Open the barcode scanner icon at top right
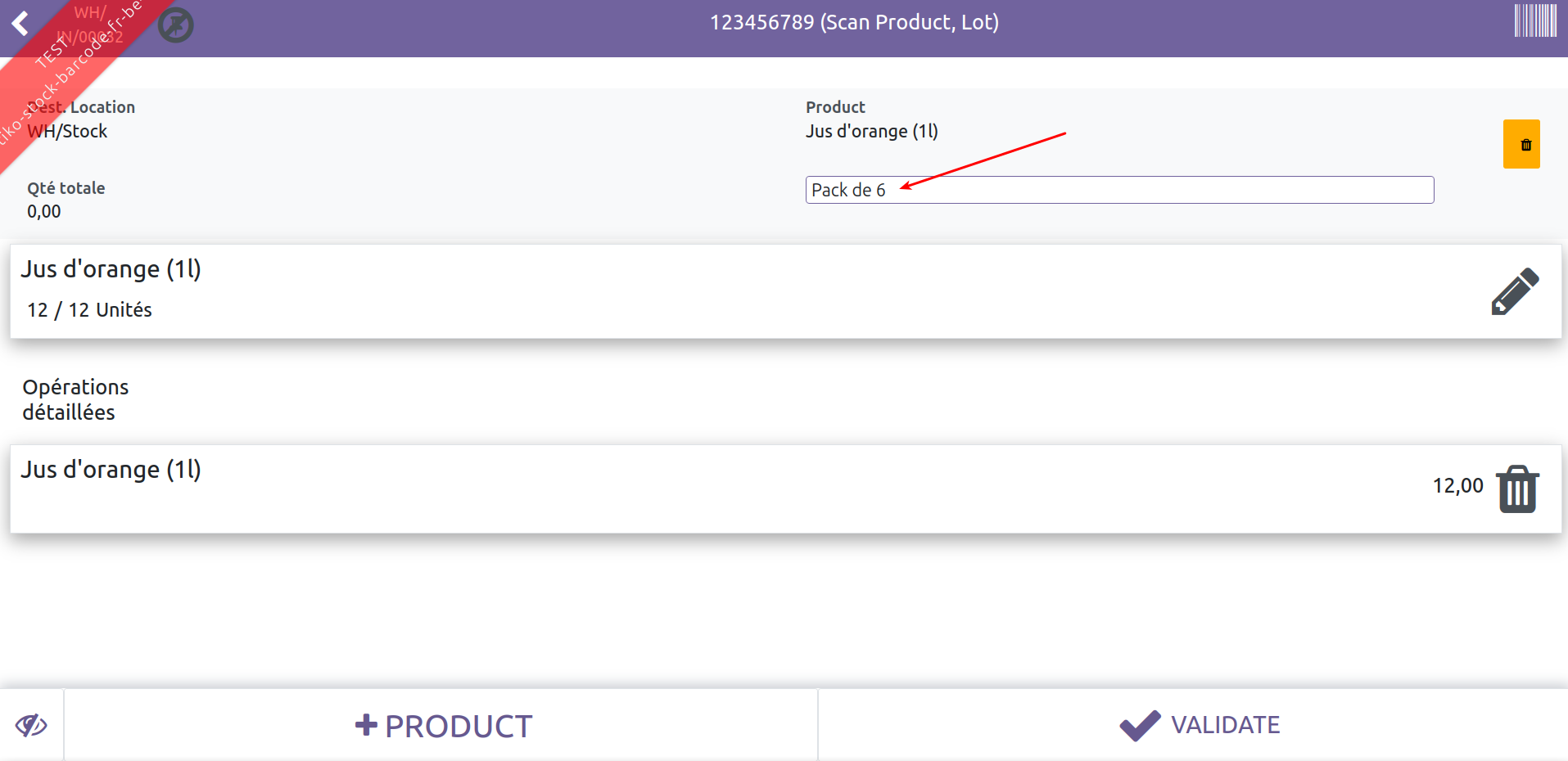The width and height of the screenshot is (1568, 761). click(1535, 20)
